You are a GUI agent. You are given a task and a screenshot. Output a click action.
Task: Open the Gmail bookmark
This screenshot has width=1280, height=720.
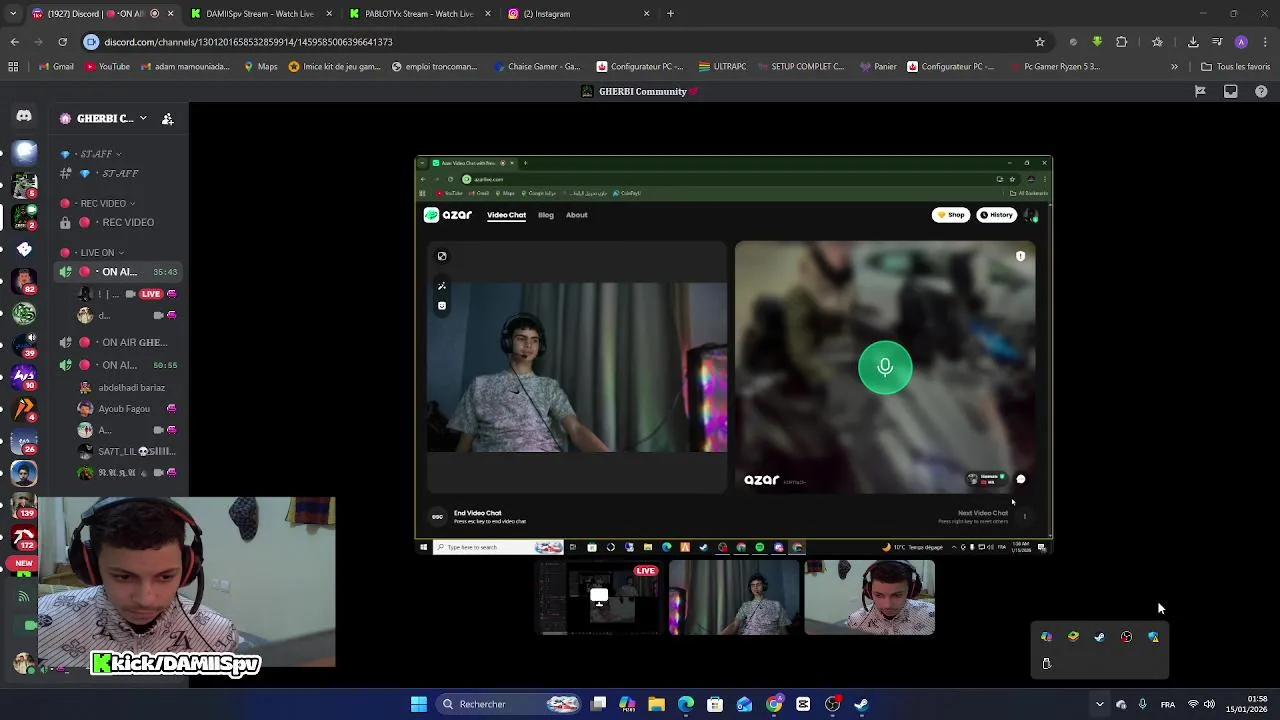pos(56,67)
